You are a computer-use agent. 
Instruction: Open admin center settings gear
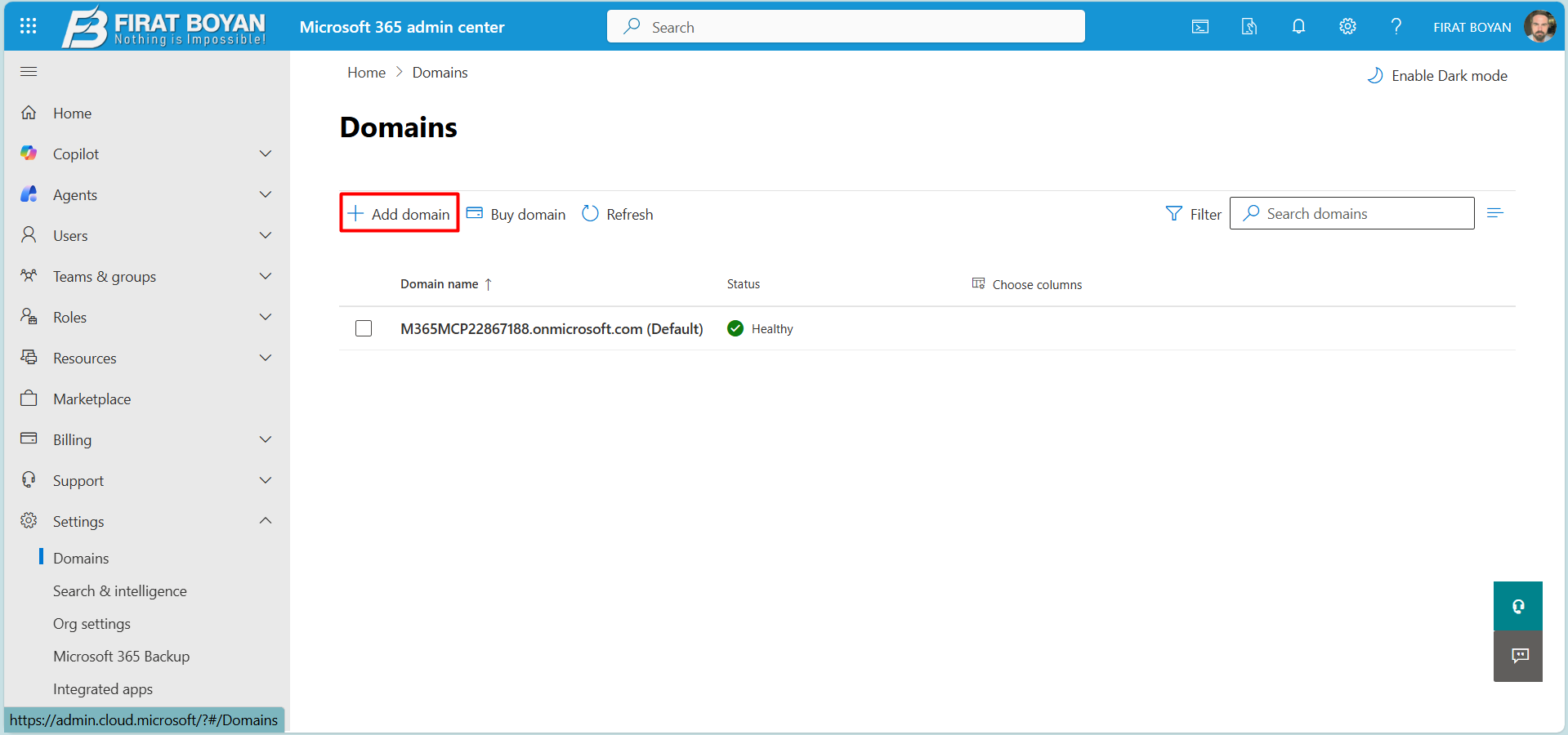[1347, 25]
